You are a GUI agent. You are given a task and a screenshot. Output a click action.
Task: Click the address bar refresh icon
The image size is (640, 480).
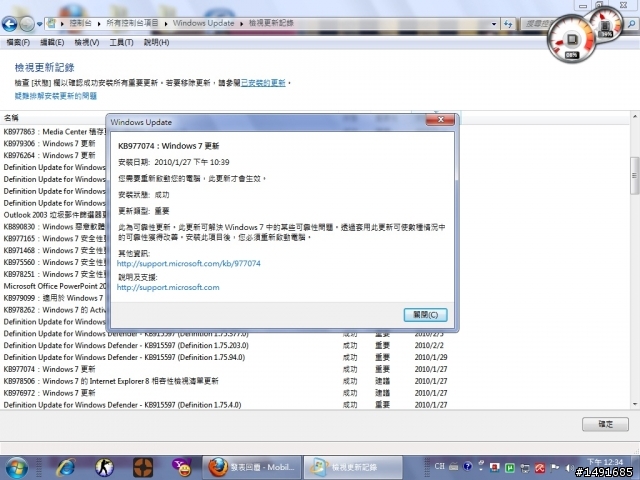pyautogui.click(x=508, y=24)
